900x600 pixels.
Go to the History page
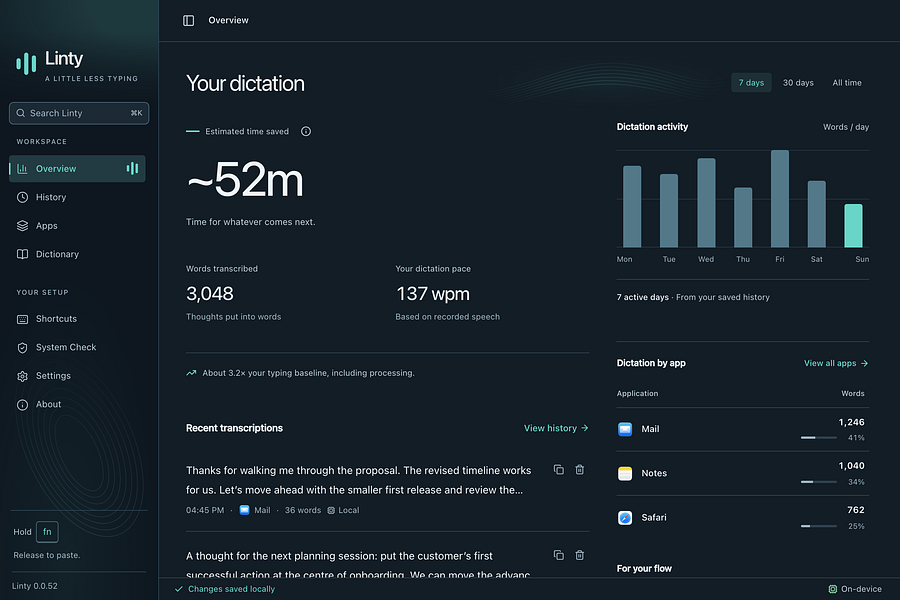pos(77,198)
